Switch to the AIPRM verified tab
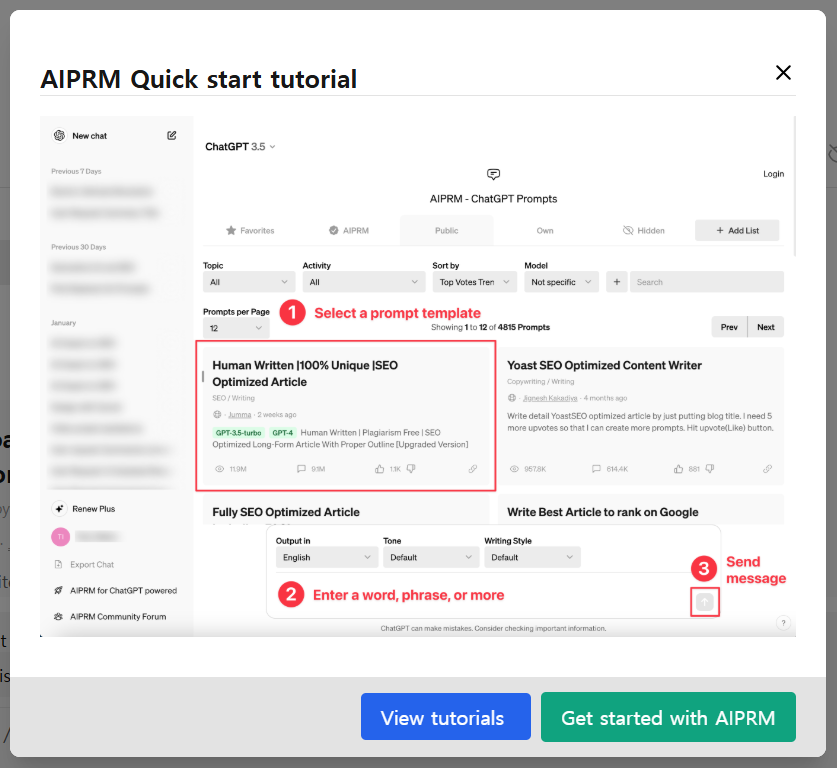The width and height of the screenshot is (837, 768). [x=349, y=231]
